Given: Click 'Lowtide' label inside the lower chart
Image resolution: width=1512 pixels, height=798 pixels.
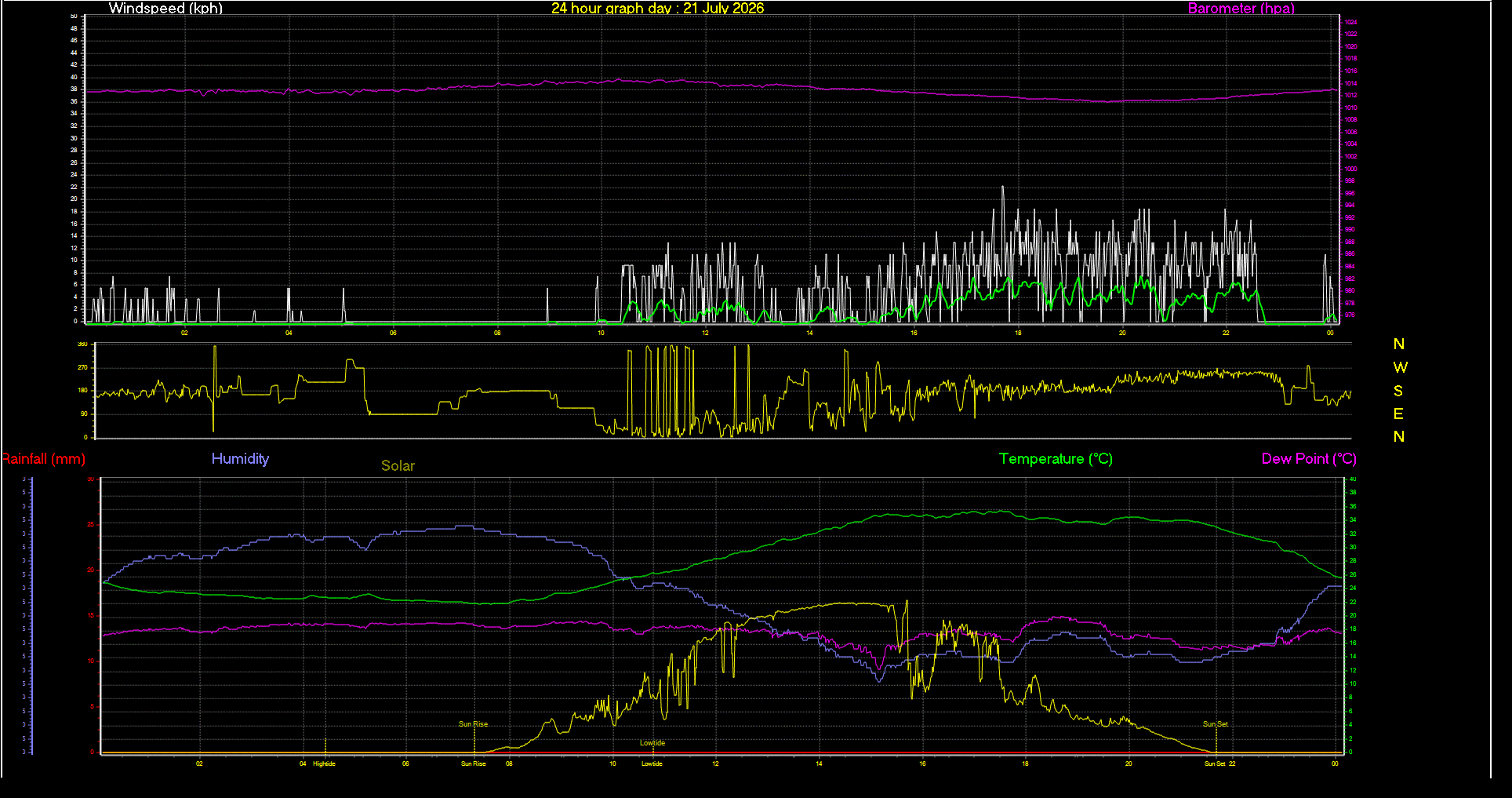Looking at the screenshot, I should pyautogui.click(x=652, y=743).
